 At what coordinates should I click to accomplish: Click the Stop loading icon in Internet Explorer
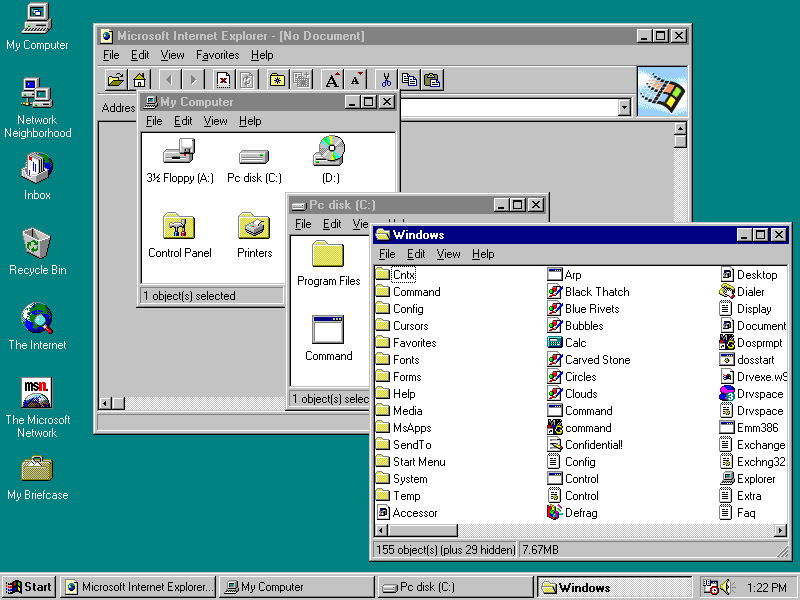223,80
